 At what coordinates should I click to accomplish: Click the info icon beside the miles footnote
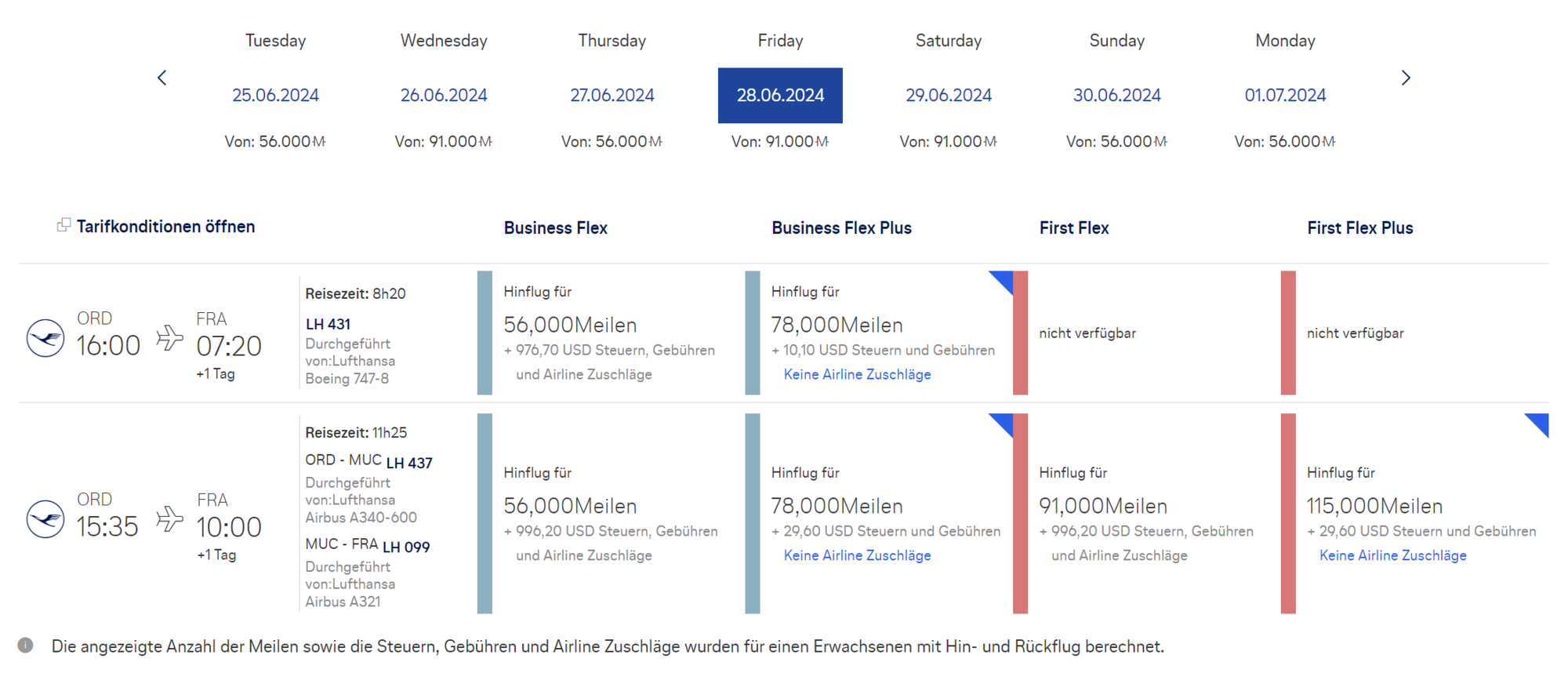pos(26,646)
